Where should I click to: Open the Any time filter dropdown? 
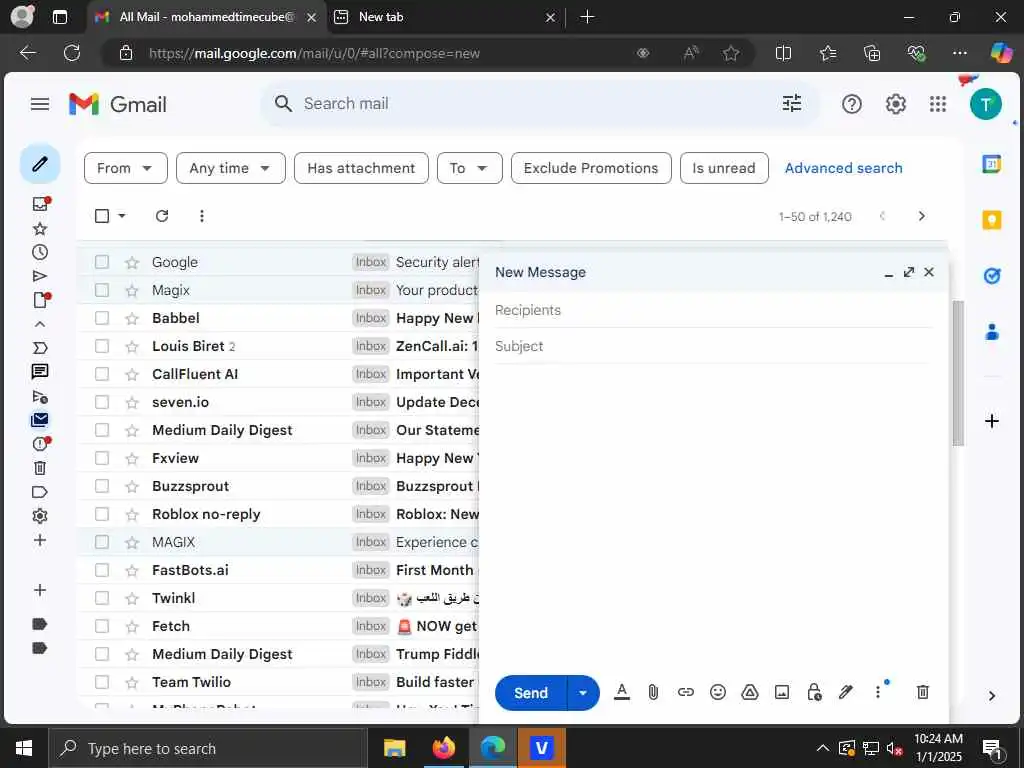pyautogui.click(x=231, y=168)
